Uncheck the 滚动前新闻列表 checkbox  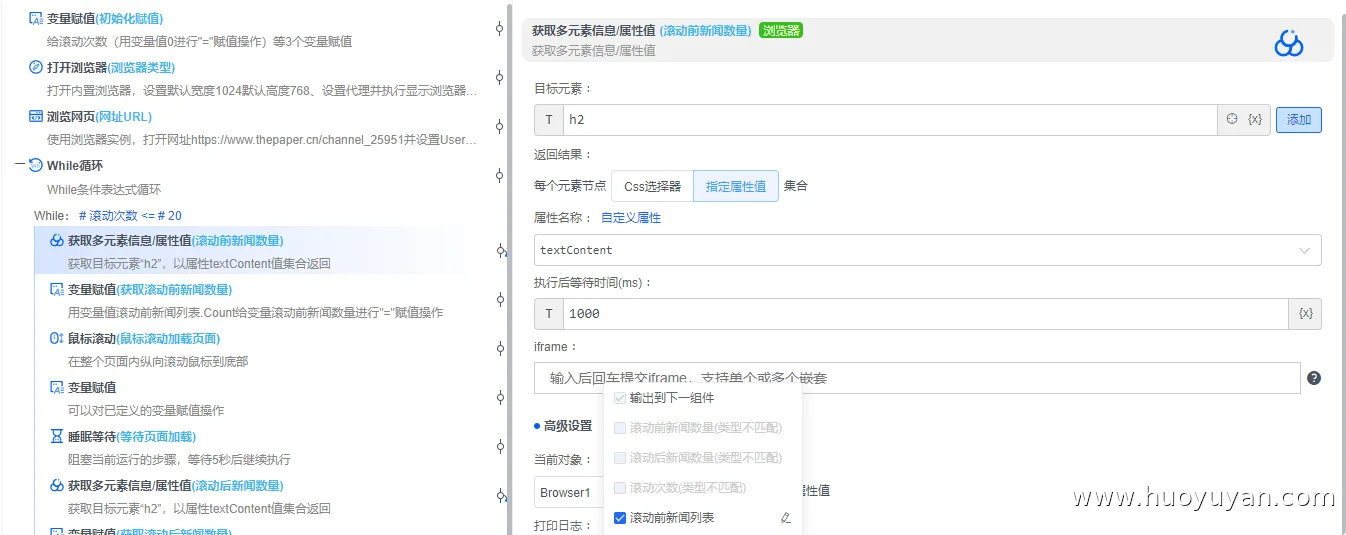pyautogui.click(x=620, y=518)
